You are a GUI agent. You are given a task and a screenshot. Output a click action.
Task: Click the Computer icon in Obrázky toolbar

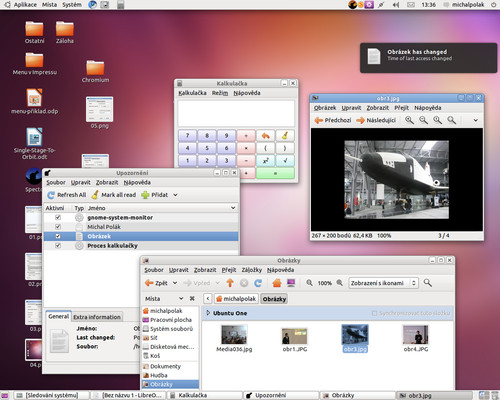(291, 283)
